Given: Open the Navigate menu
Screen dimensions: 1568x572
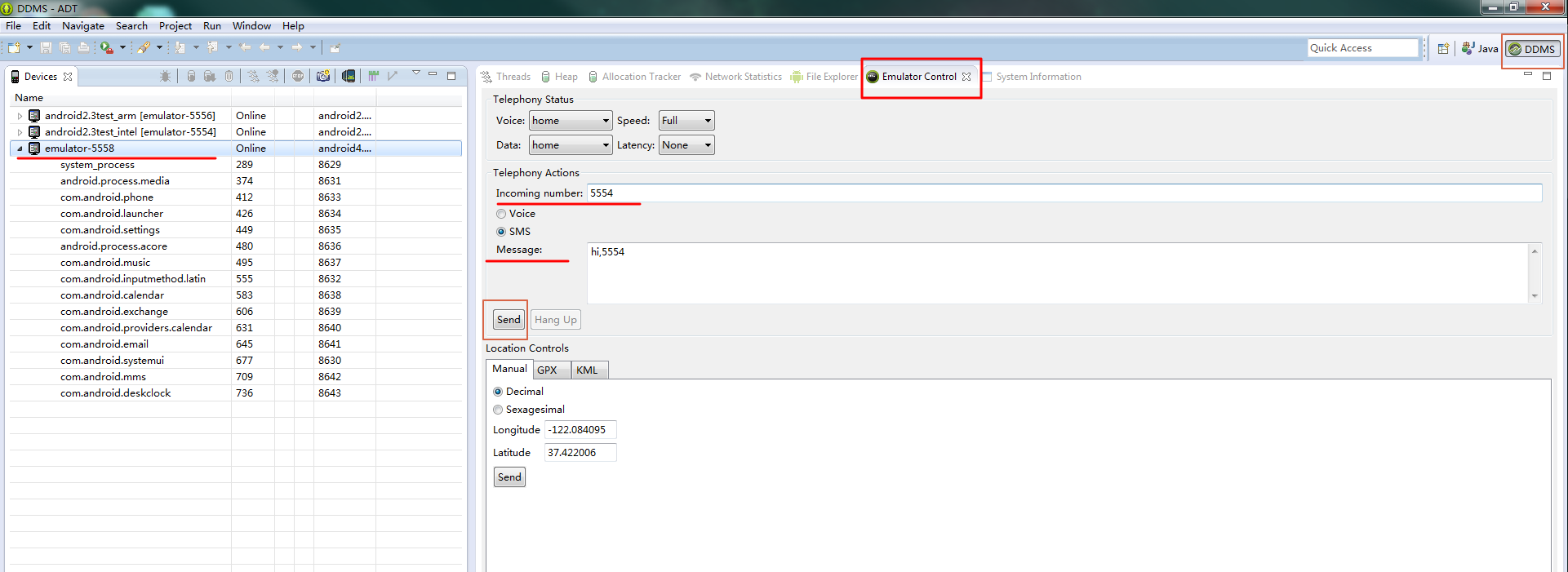Looking at the screenshot, I should pos(83,26).
